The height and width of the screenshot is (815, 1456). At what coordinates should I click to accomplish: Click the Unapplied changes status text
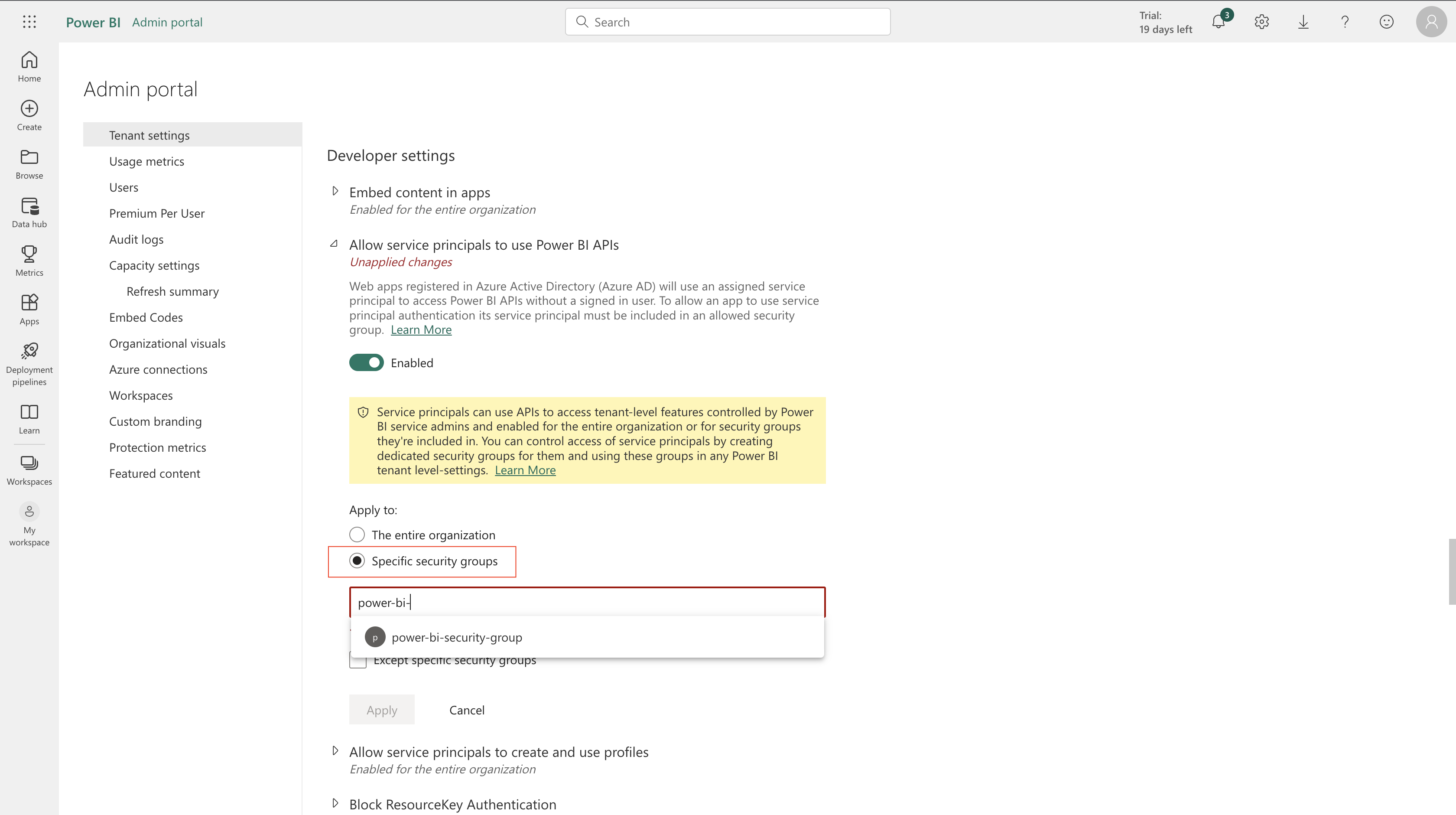pyautogui.click(x=401, y=262)
